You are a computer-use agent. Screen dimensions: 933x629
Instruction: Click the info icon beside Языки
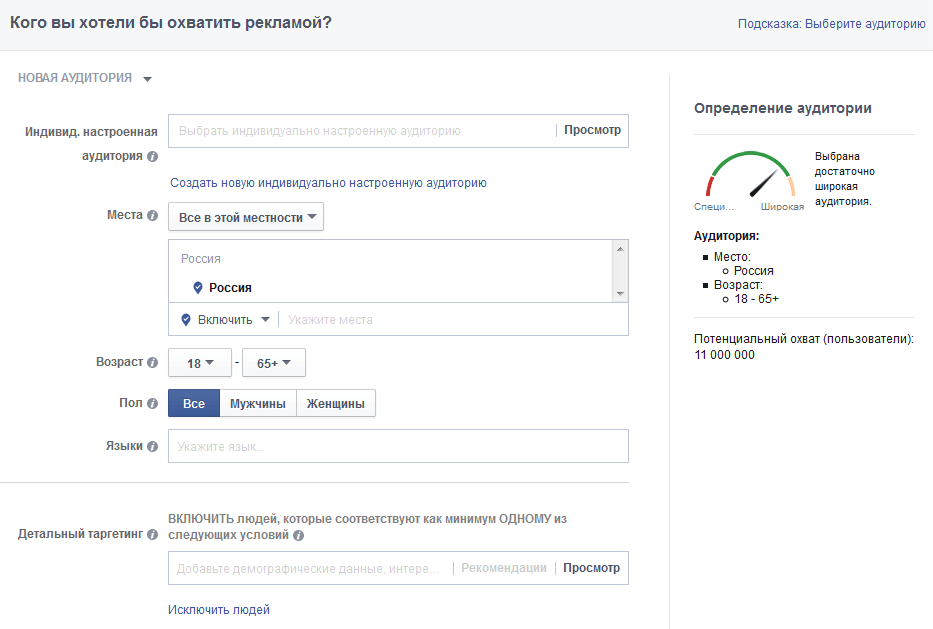point(153,447)
